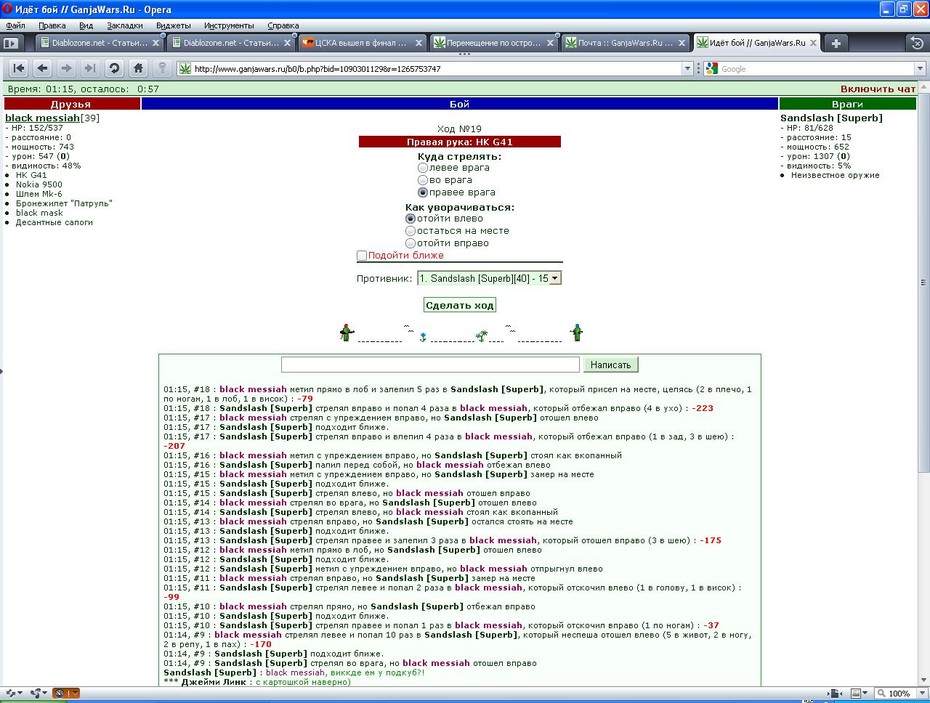This screenshot has height=703, width=930.
Task: Close the 'Перемещение по остро...' tab
Action: (x=550, y=43)
